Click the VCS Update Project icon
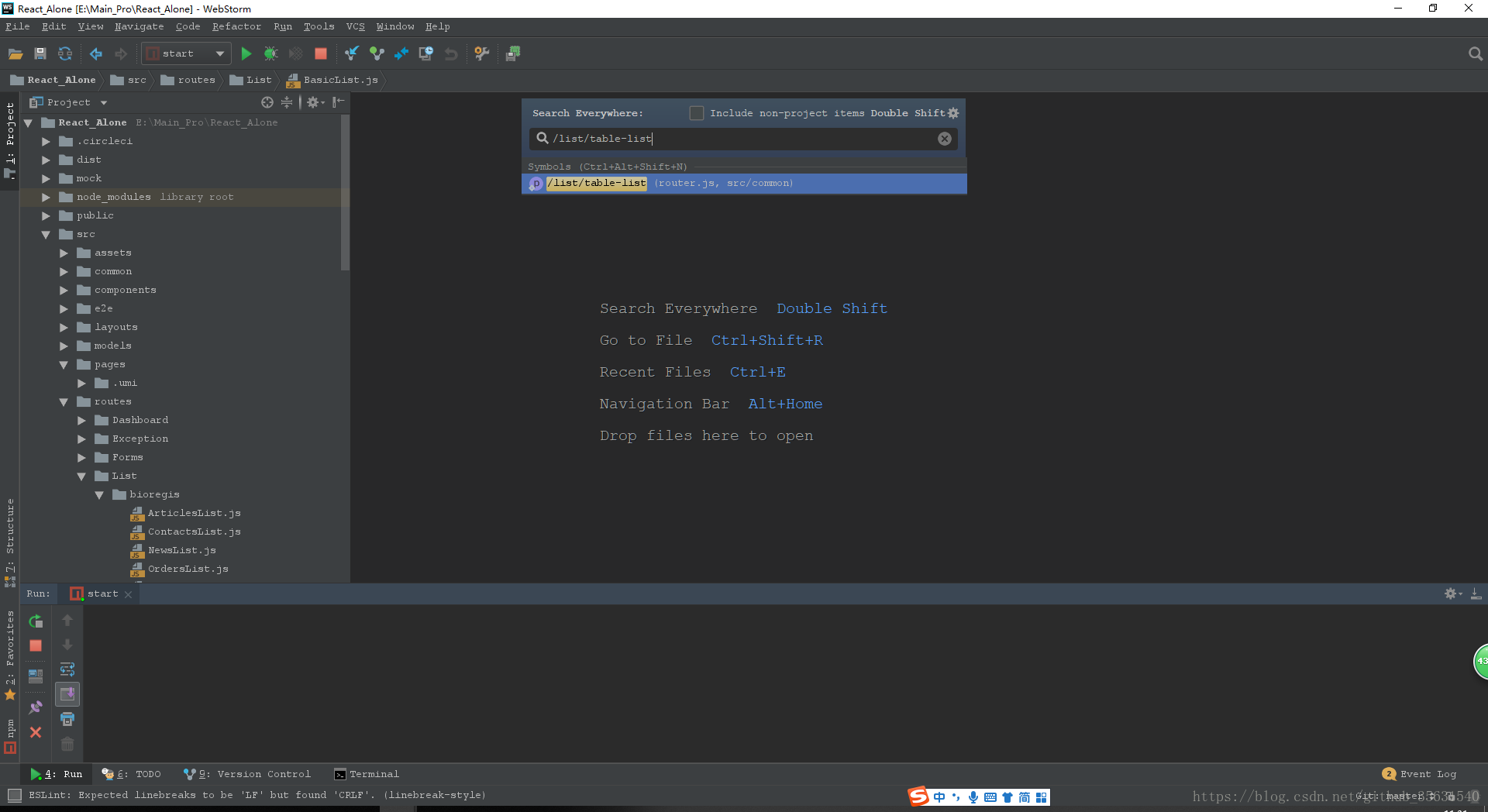Viewport: 1488px width, 812px height. point(352,53)
